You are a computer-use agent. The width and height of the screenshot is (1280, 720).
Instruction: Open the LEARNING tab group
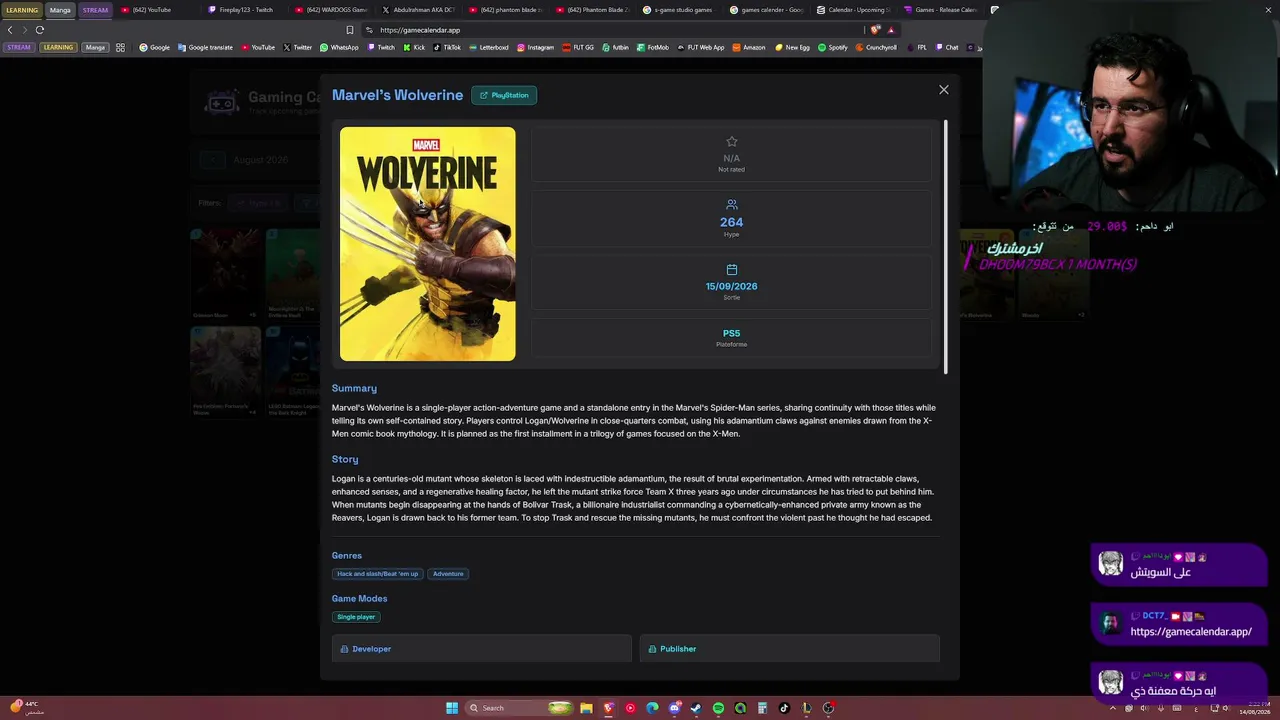pyautogui.click(x=22, y=10)
